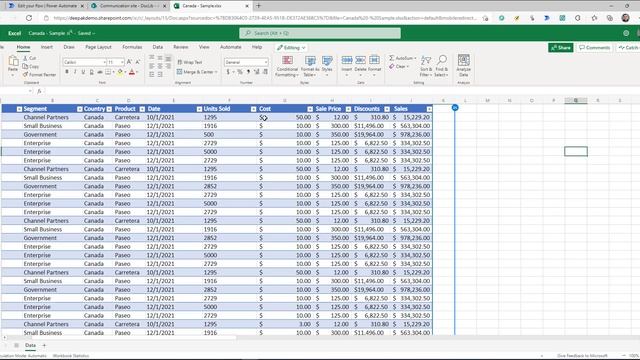Open Sales column filter dropdown
The image size is (640, 360).
click(x=429, y=109)
